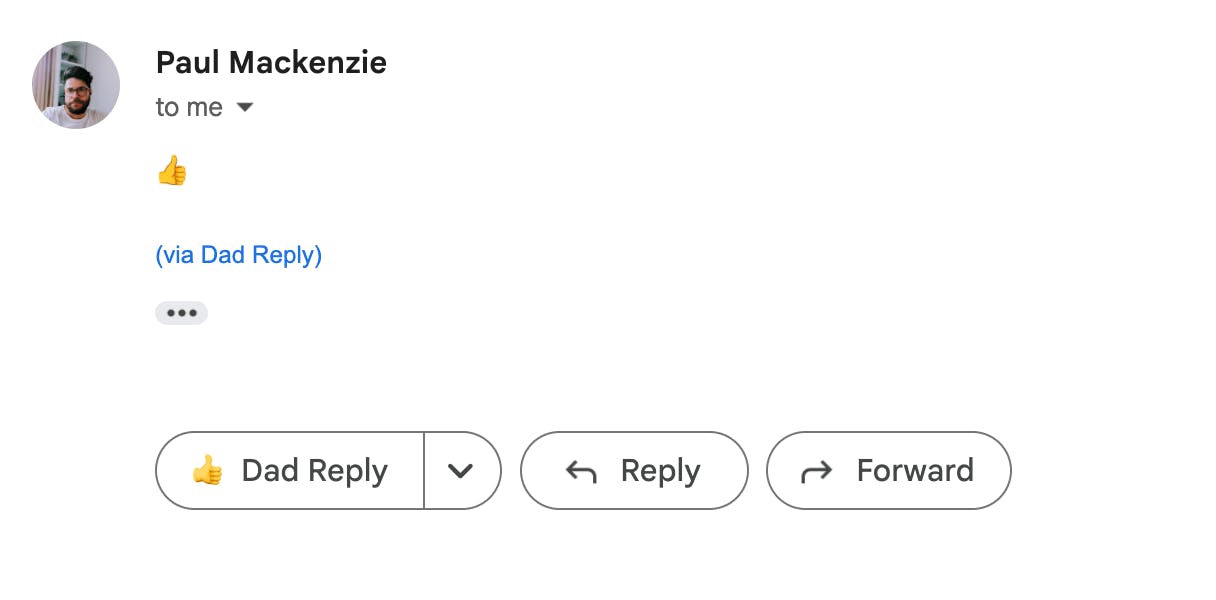Click the three dots ellipsis icon under the link
This screenshot has width=1216, height=600.
181,313
